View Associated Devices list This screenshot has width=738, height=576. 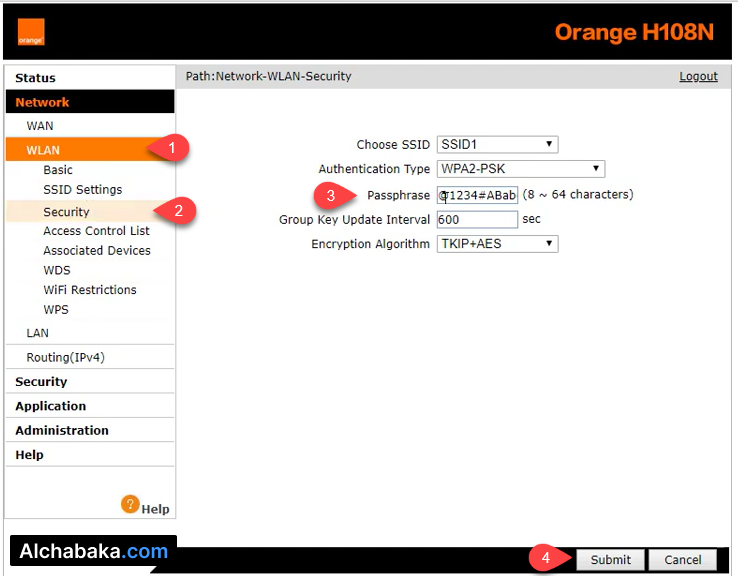tap(97, 251)
